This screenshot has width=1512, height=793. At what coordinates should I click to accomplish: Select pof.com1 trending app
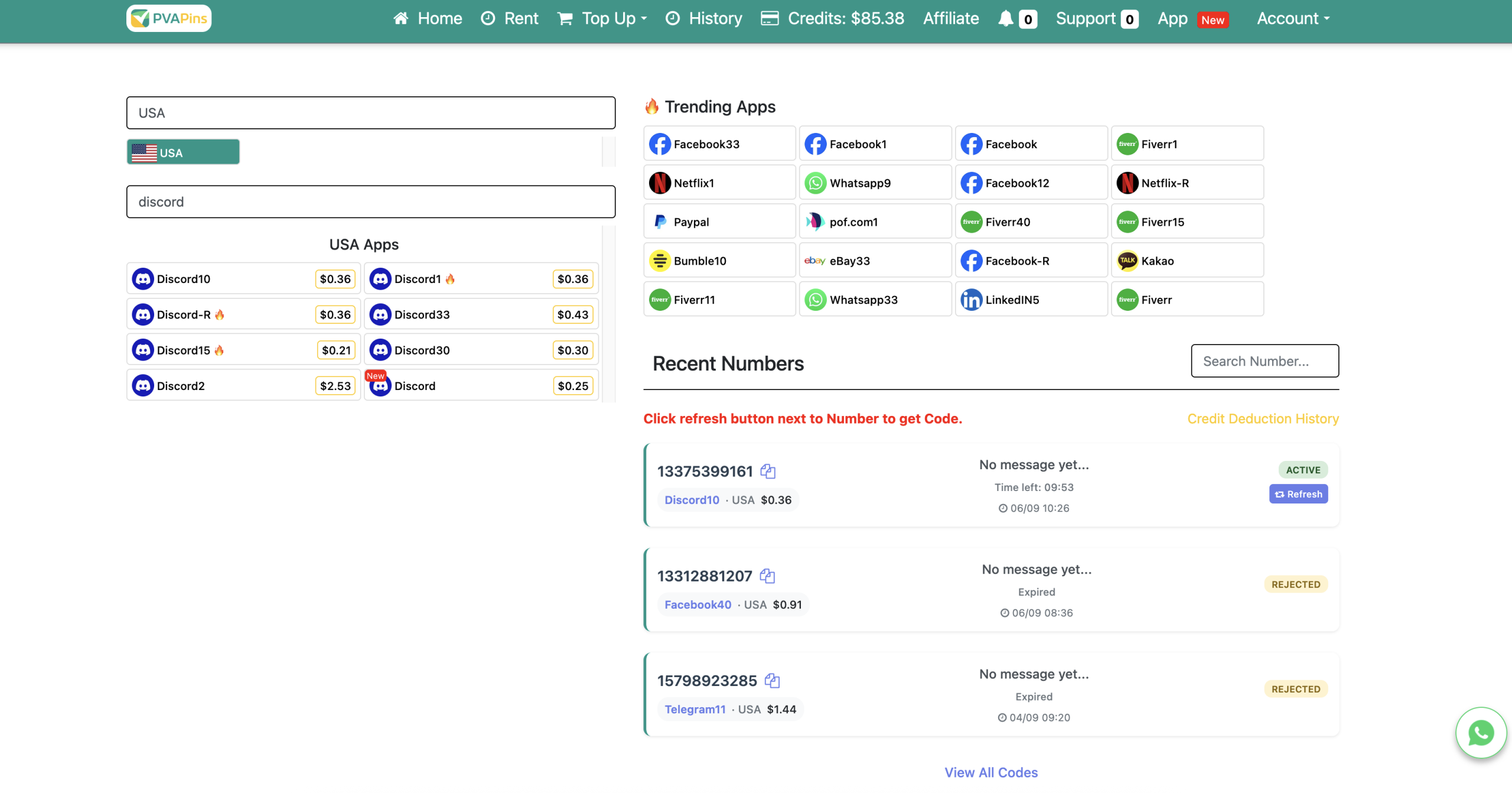(x=875, y=222)
